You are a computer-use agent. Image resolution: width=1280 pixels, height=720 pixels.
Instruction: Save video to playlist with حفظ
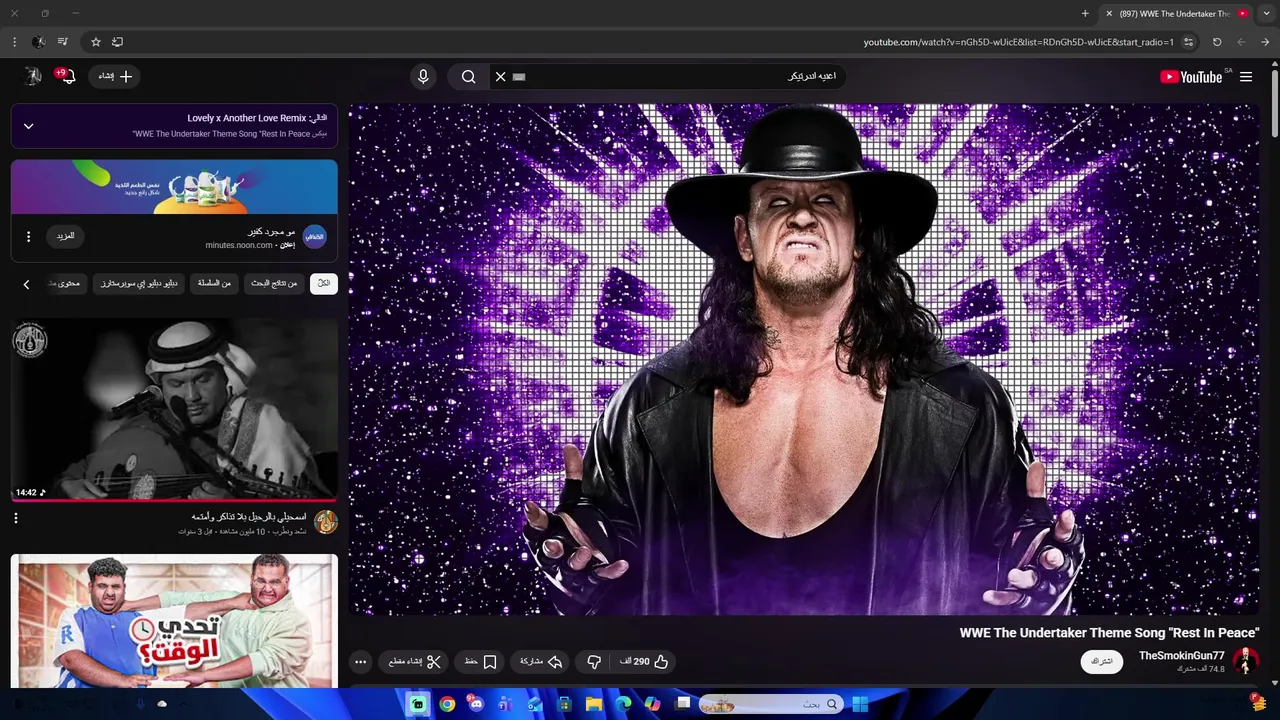[481, 662]
